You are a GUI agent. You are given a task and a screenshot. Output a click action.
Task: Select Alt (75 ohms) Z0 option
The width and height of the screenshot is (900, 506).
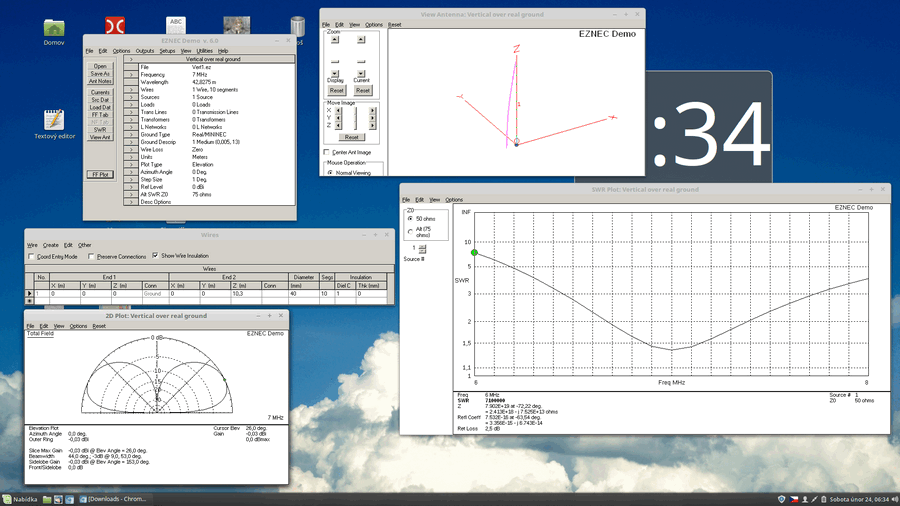[x=410, y=232]
